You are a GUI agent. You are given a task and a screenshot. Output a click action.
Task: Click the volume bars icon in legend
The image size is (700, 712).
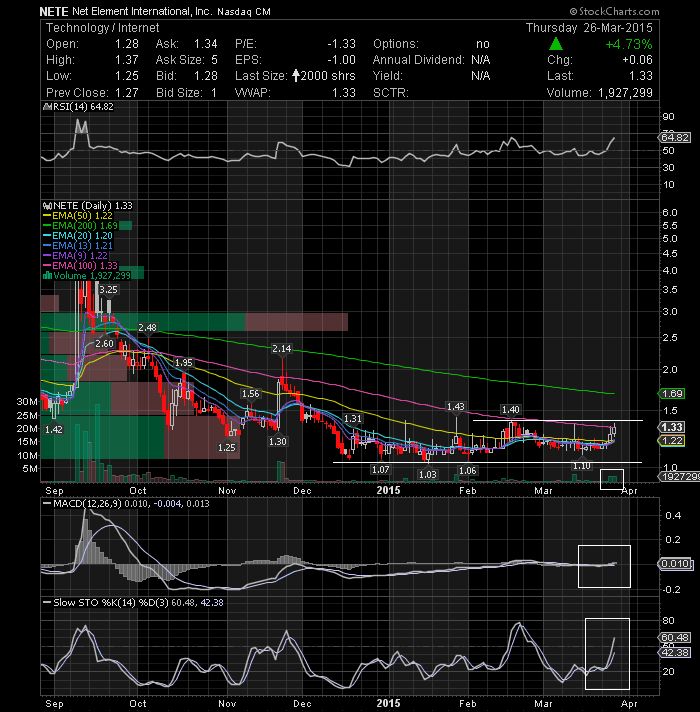click(x=47, y=276)
